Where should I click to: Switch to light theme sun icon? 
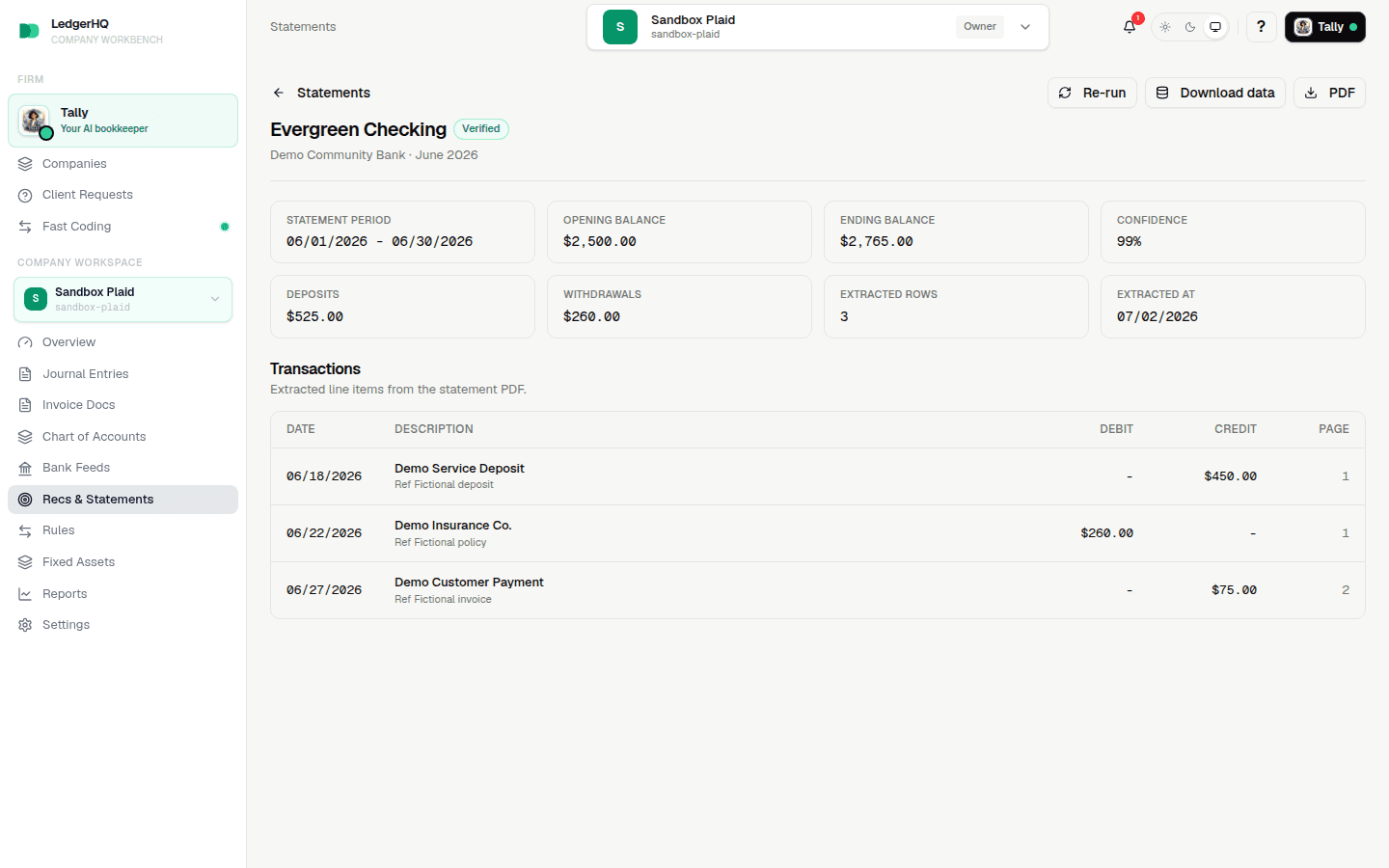click(x=1165, y=27)
